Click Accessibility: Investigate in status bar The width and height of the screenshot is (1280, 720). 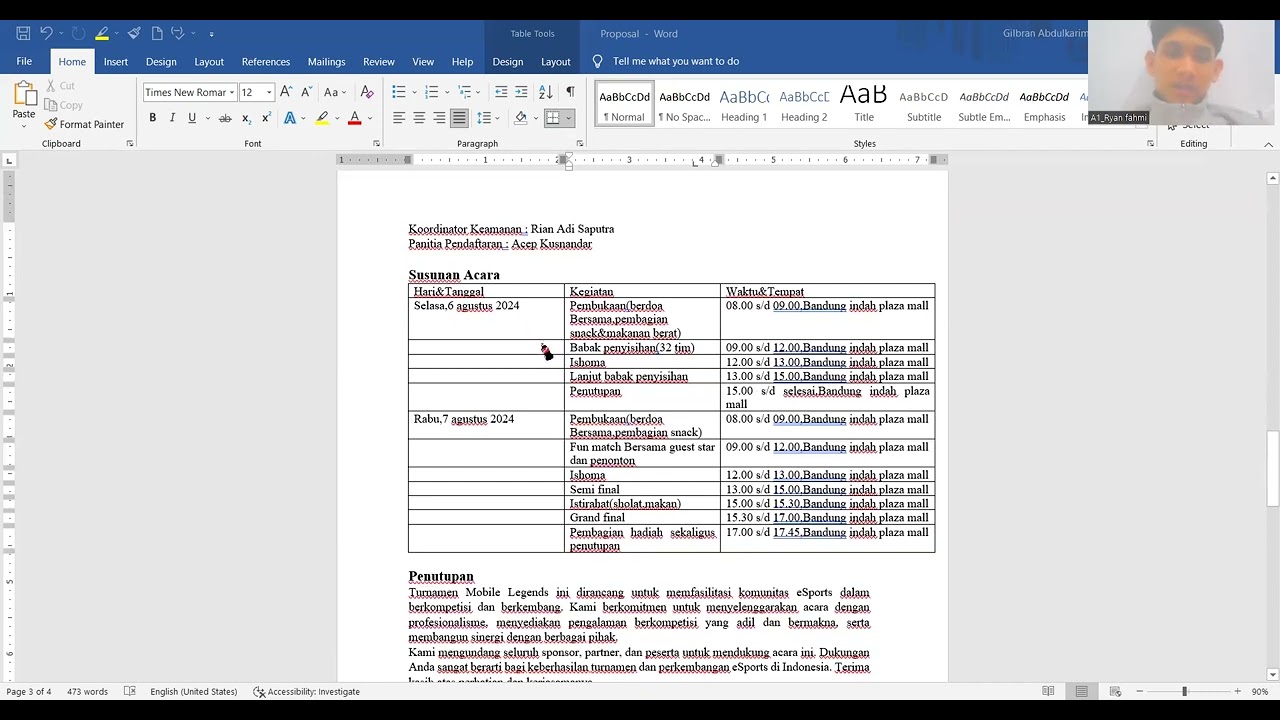pos(306,691)
